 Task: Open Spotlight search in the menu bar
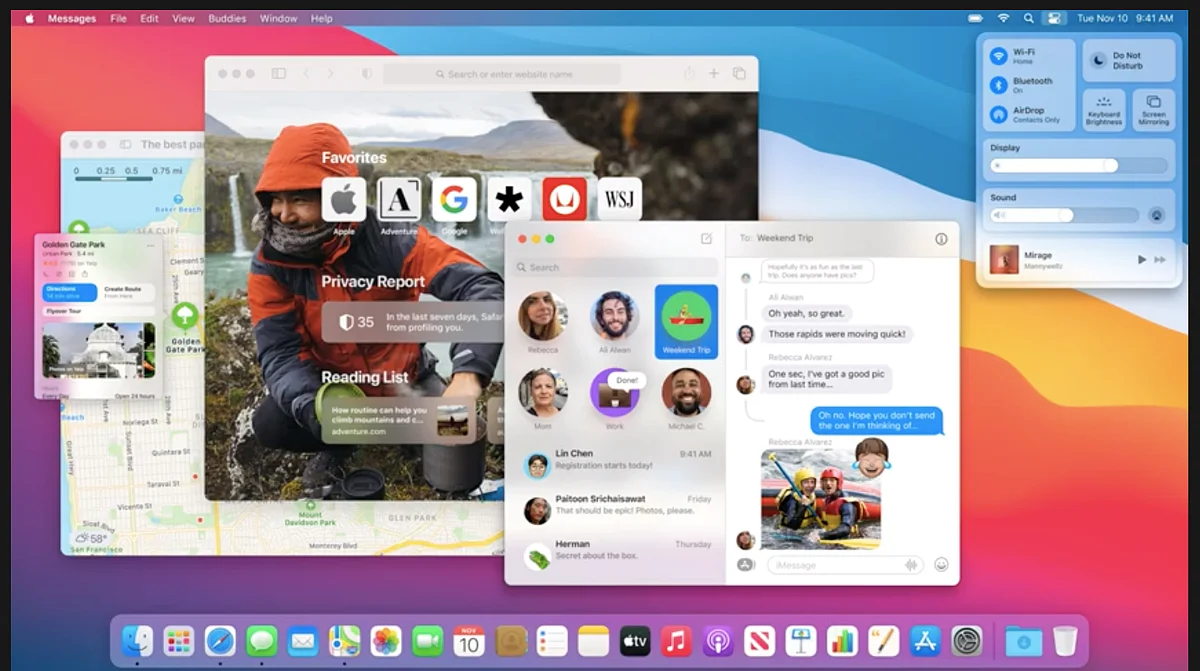1028,18
